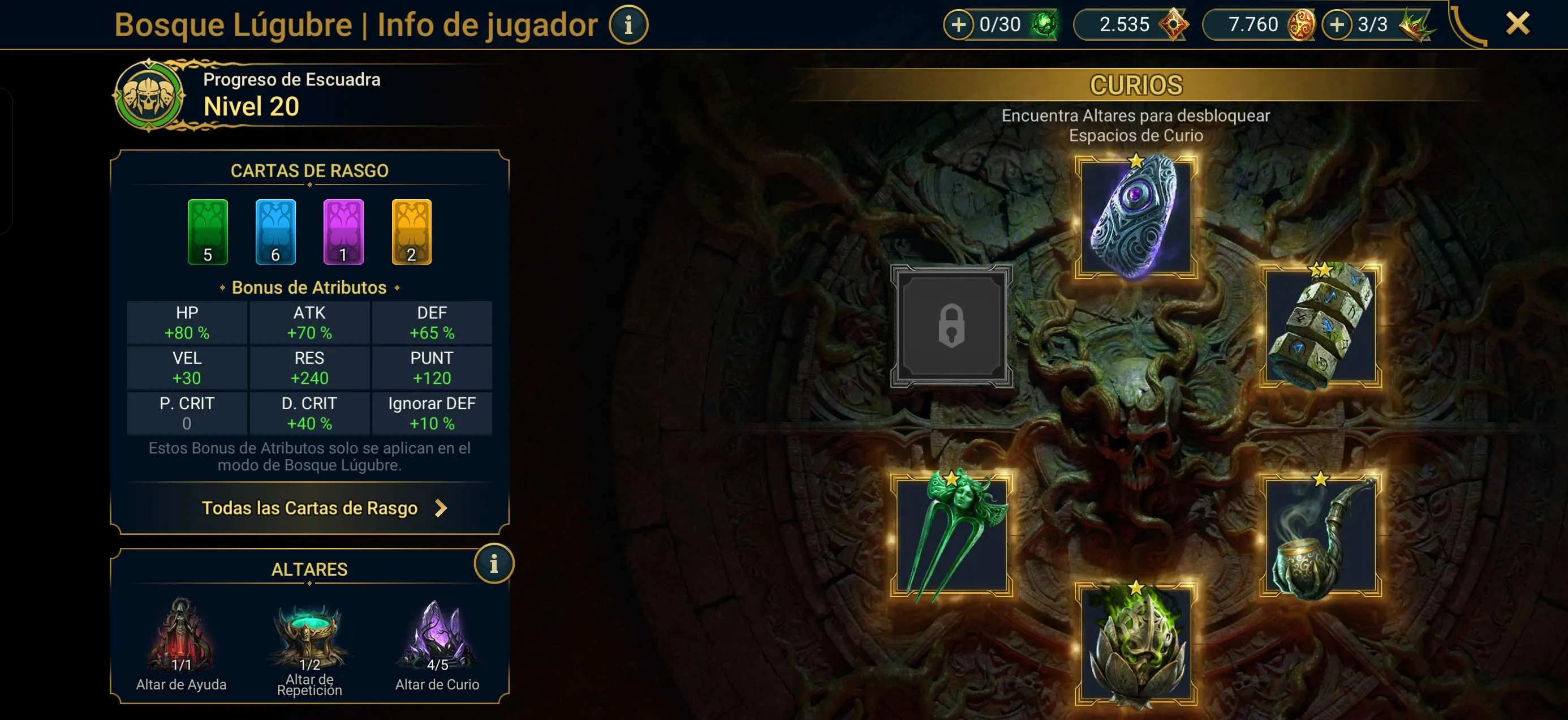Viewport: 1568px width, 720px height.
Task: Open the info icon beside Info de jugador
Action: [628, 25]
